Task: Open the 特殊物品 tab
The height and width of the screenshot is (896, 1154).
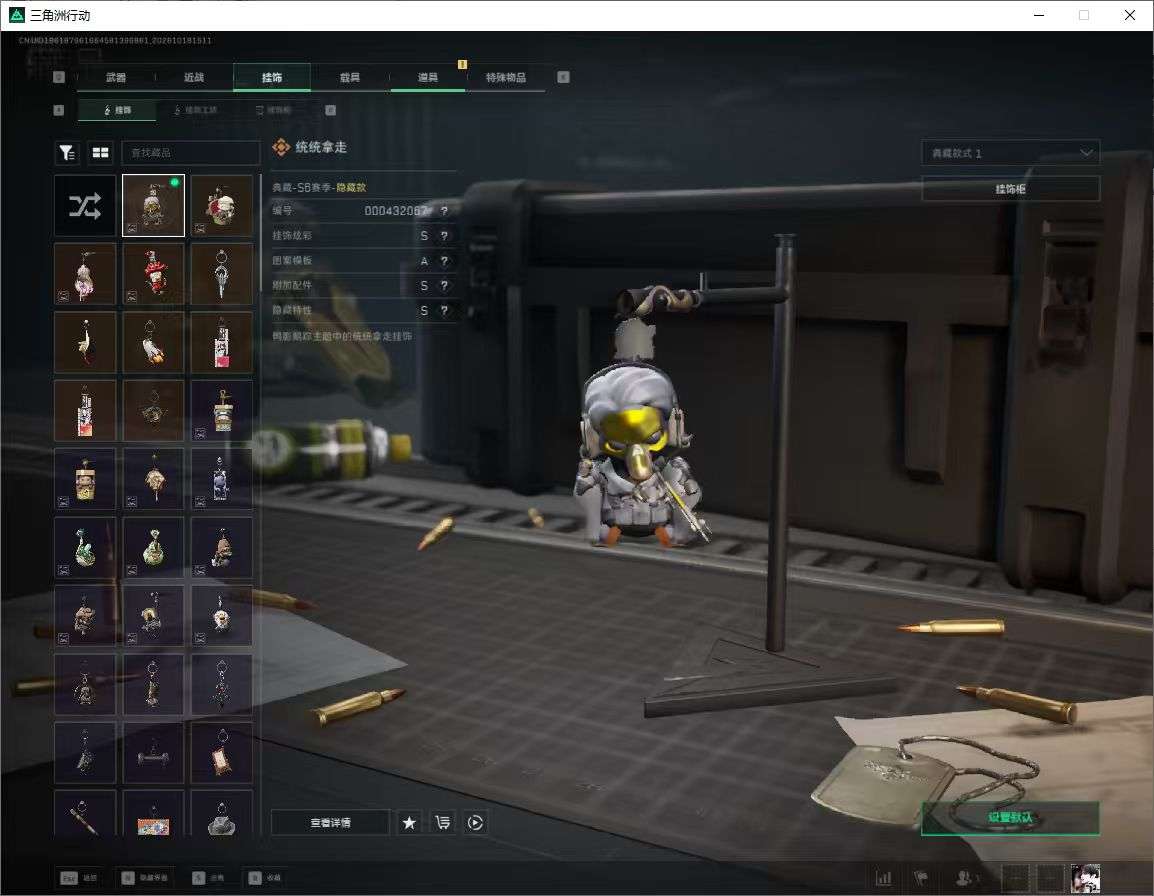Action: (506, 77)
